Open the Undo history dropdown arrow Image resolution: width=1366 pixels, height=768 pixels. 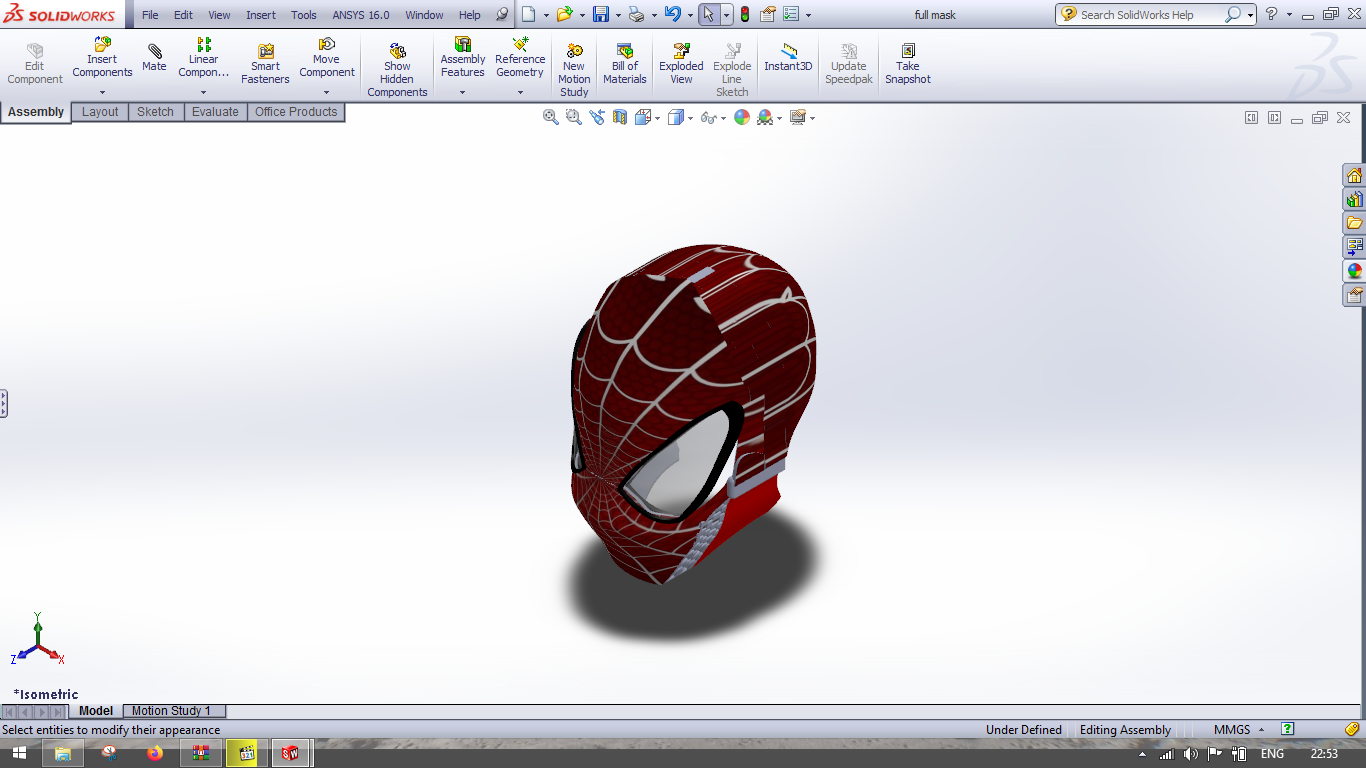tap(690, 15)
